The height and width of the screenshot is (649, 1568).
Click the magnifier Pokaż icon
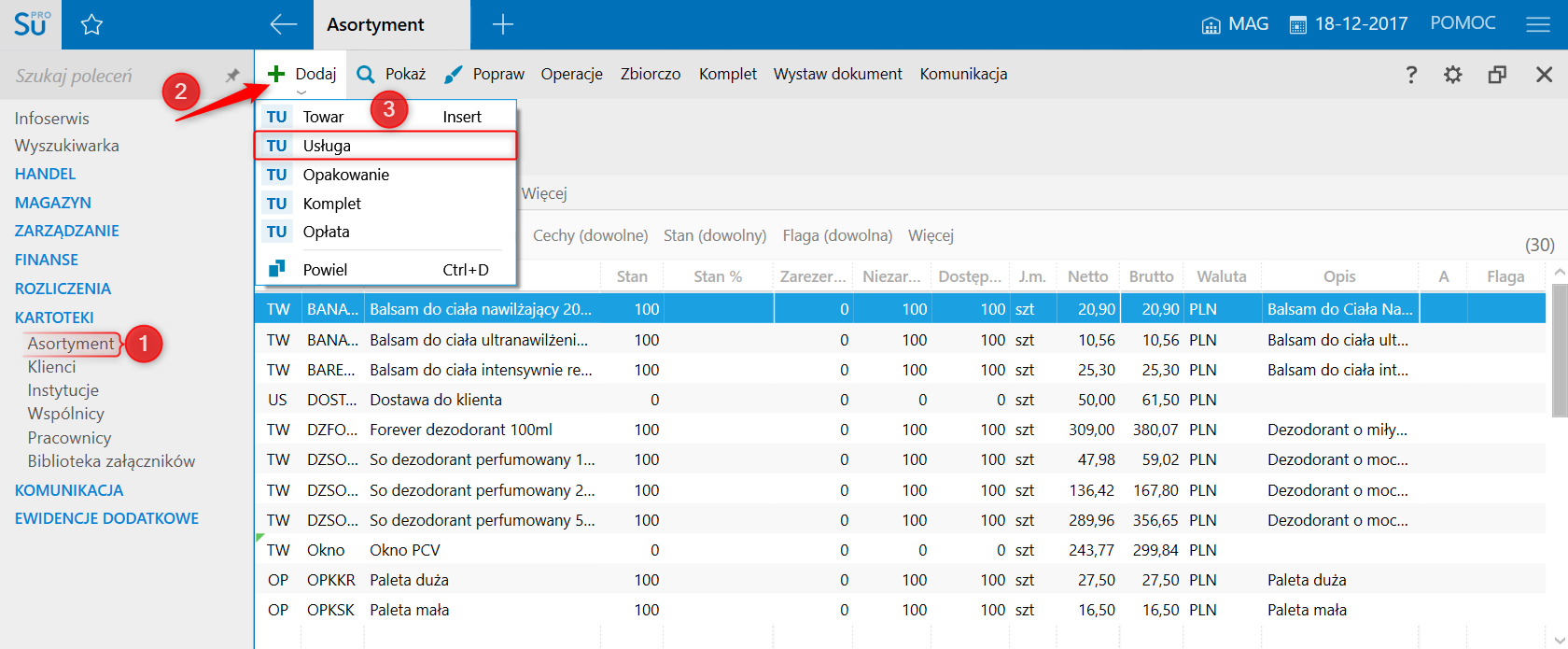(366, 74)
